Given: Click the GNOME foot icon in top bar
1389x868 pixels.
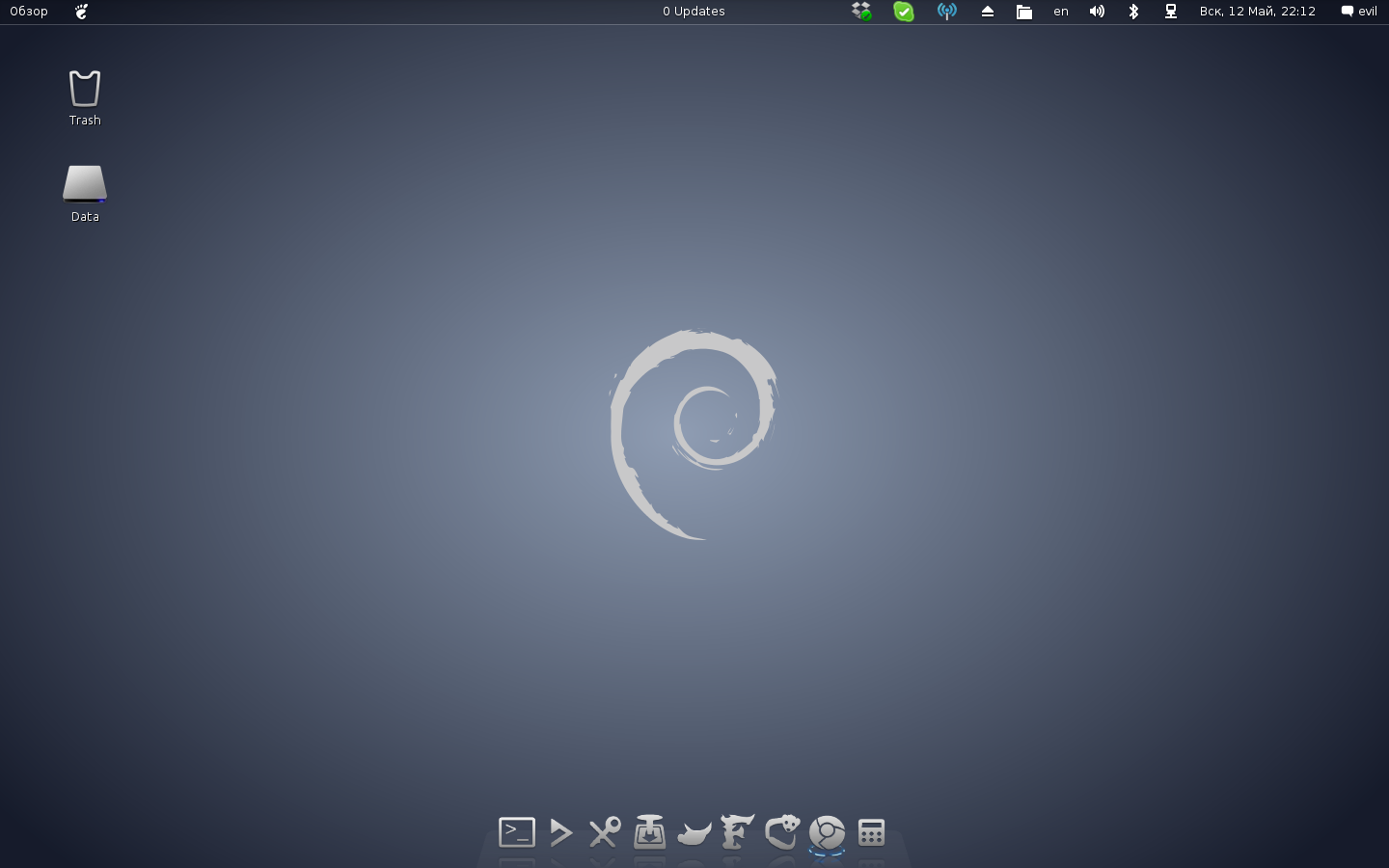Looking at the screenshot, I should [x=82, y=12].
